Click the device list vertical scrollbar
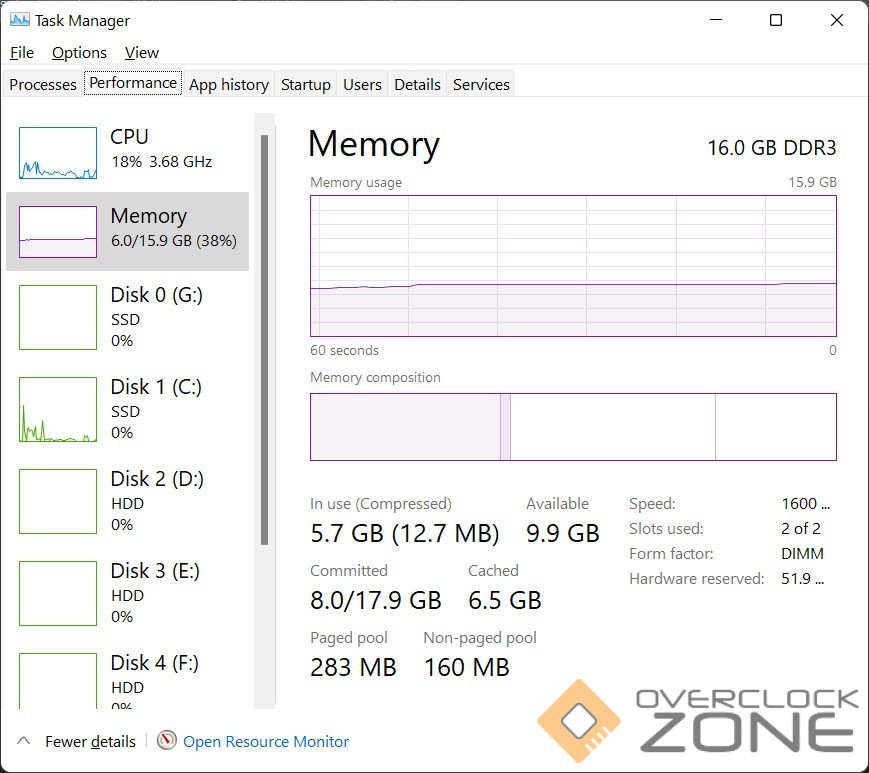The image size is (869, 773). click(265, 340)
